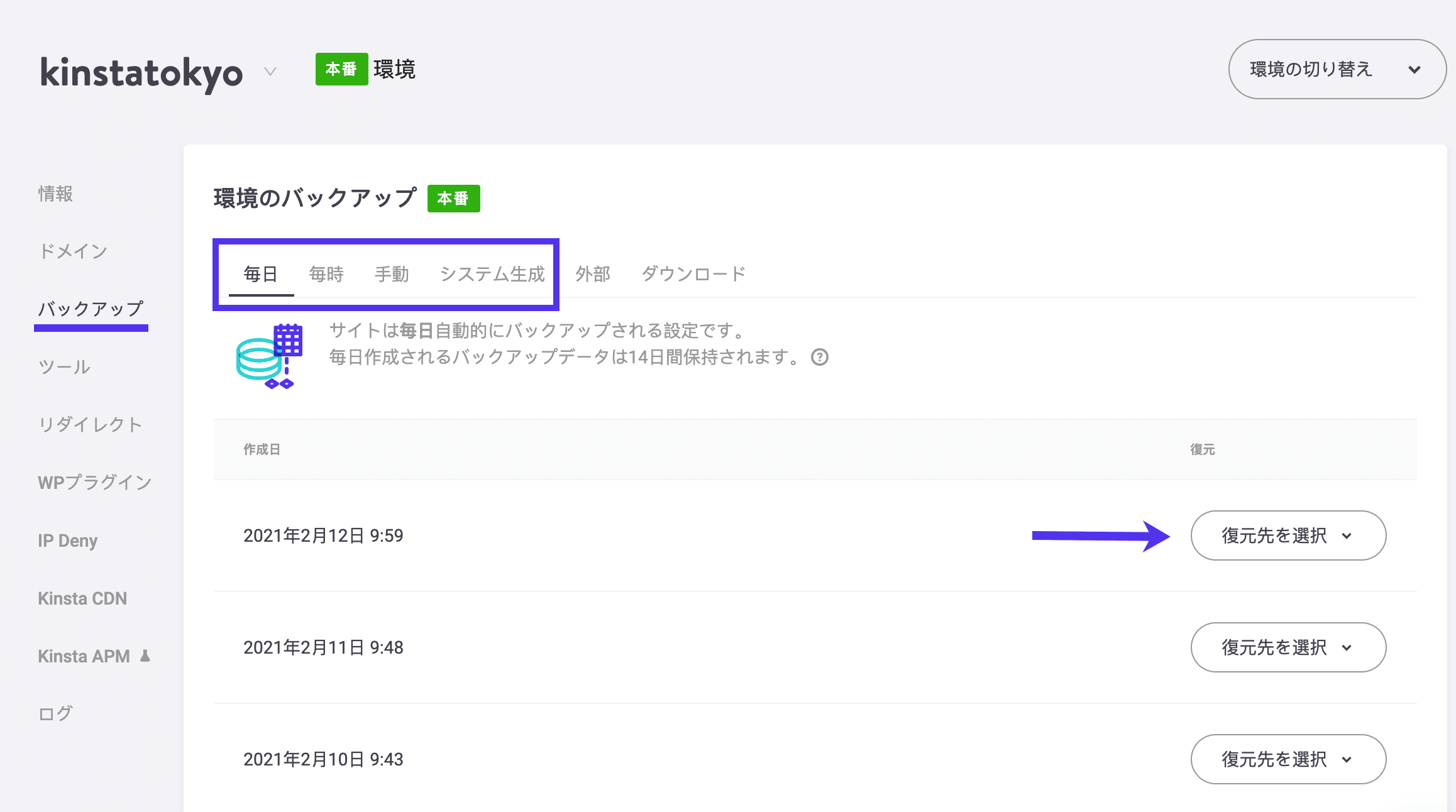Open the システム生成 backups tab

[492, 273]
